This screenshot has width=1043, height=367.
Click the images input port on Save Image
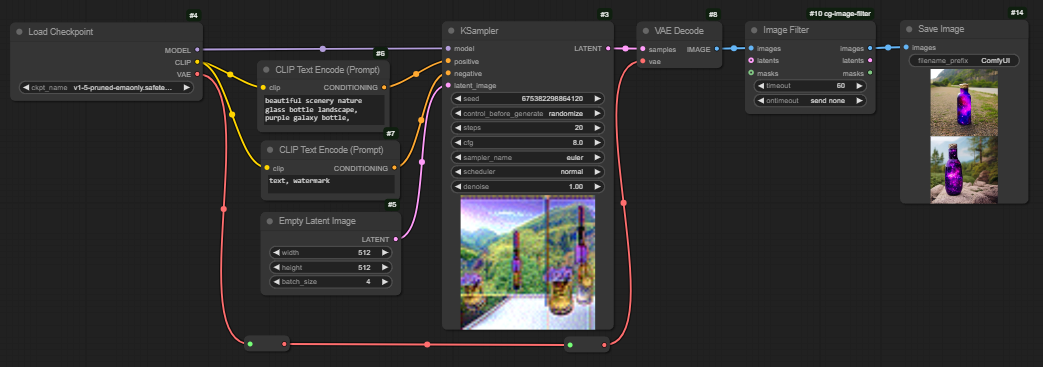coord(906,47)
